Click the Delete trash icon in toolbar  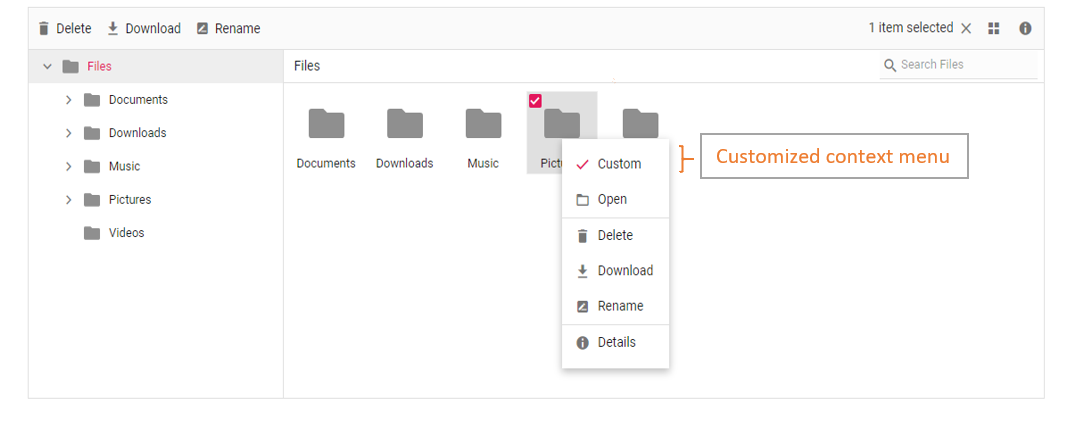click(44, 29)
